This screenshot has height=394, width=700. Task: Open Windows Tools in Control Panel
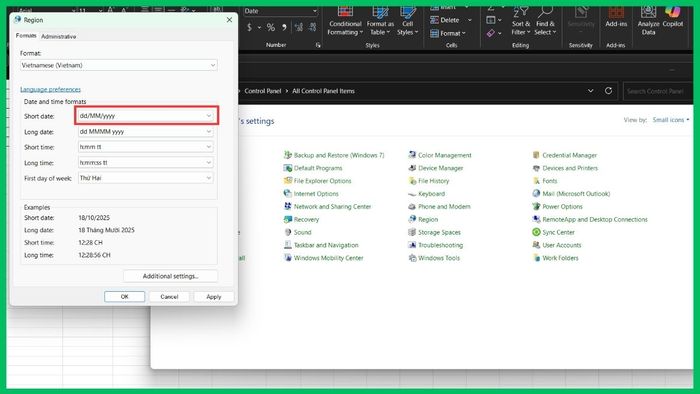(434, 258)
